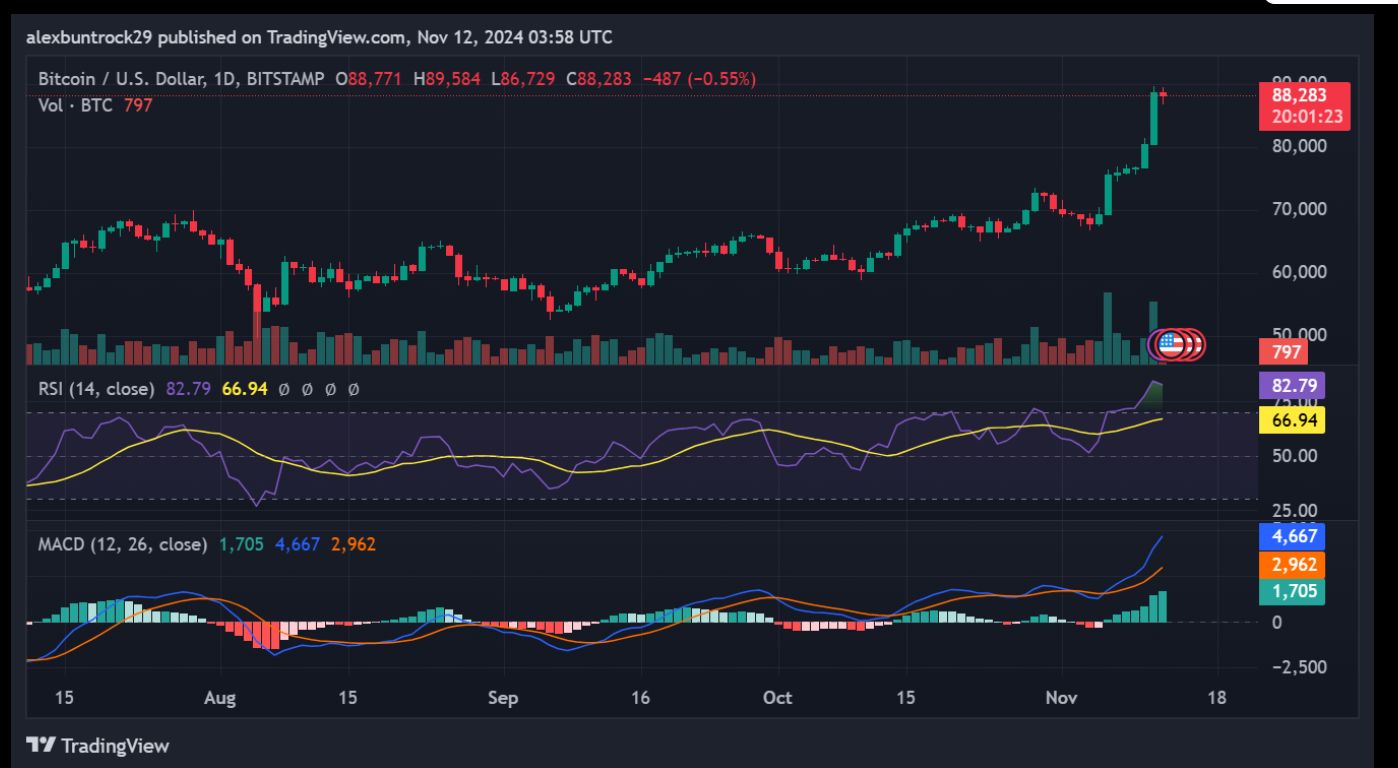Click the red 797 volume tag

click(1285, 352)
